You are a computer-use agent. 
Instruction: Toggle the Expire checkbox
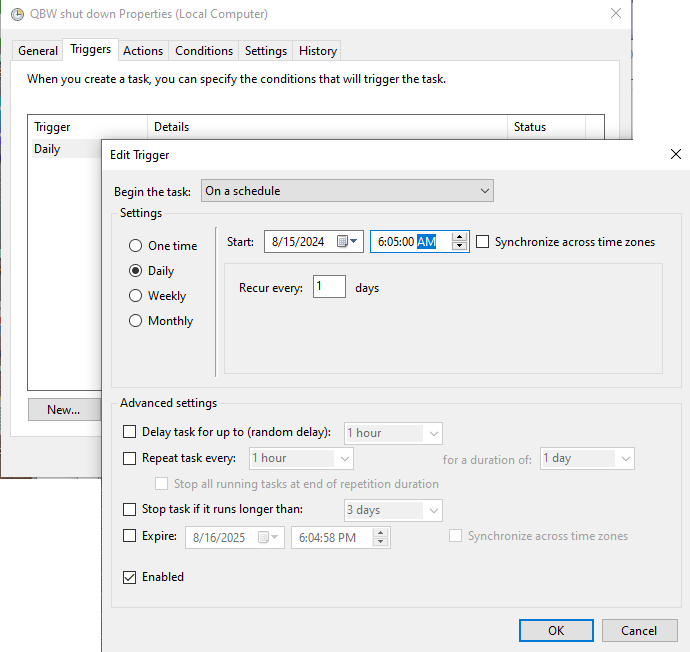point(129,536)
